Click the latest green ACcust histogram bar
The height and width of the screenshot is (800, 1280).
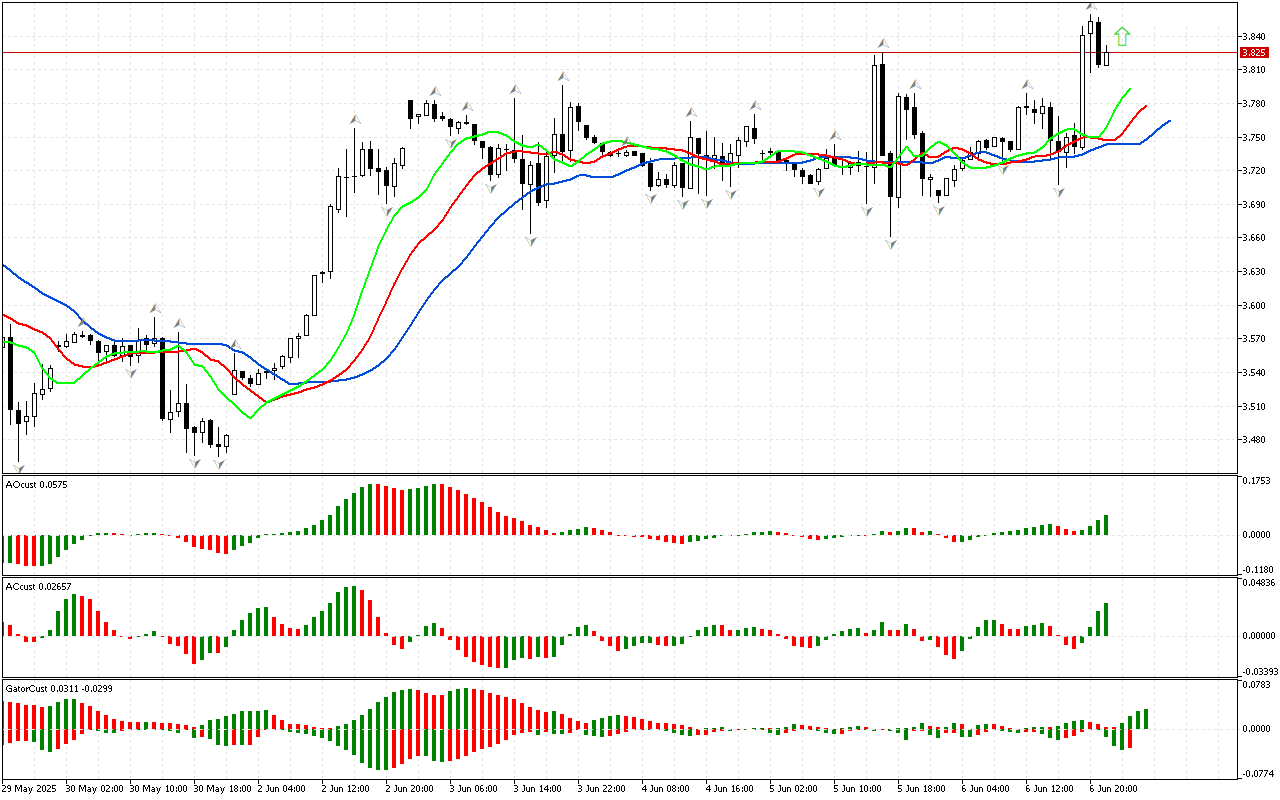[x=1106, y=619]
